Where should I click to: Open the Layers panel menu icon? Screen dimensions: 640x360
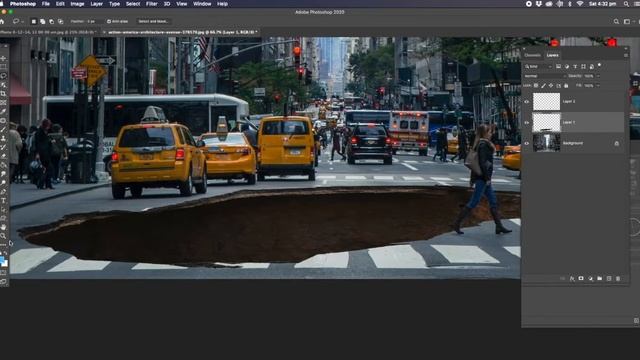click(626, 55)
